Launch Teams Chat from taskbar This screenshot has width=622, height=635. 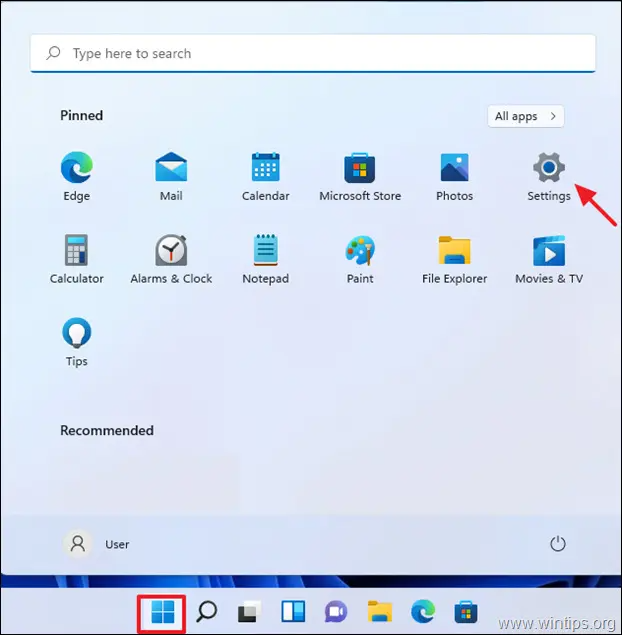point(336,612)
